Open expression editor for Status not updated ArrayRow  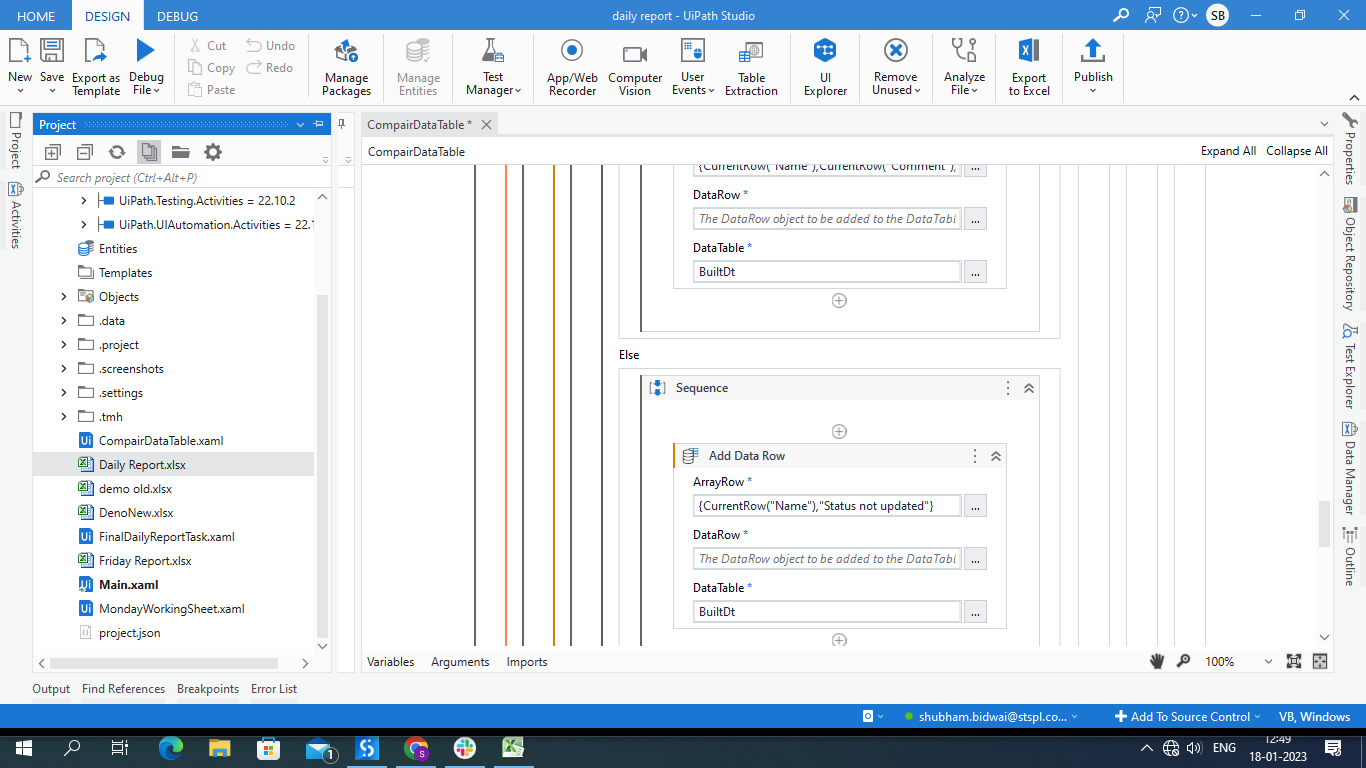click(976, 506)
